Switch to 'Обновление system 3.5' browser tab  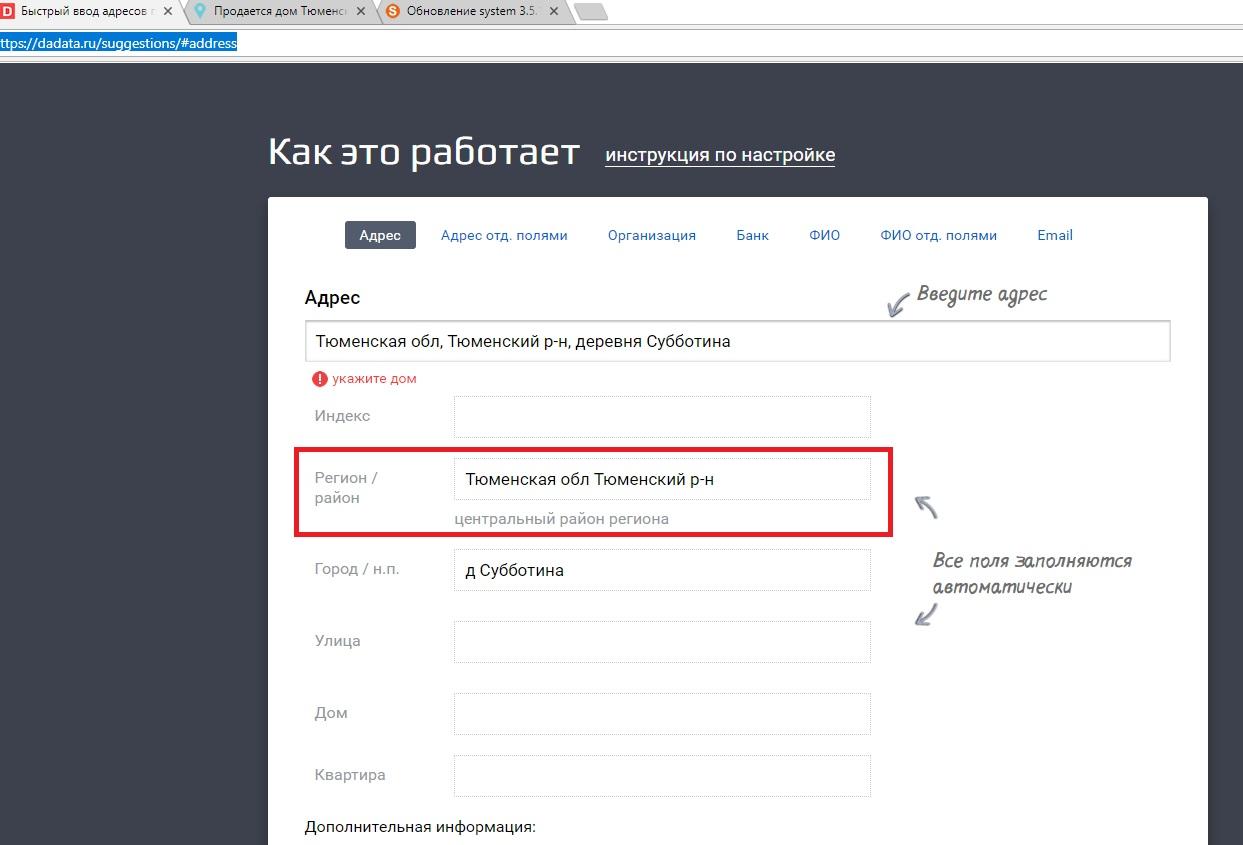470,11
